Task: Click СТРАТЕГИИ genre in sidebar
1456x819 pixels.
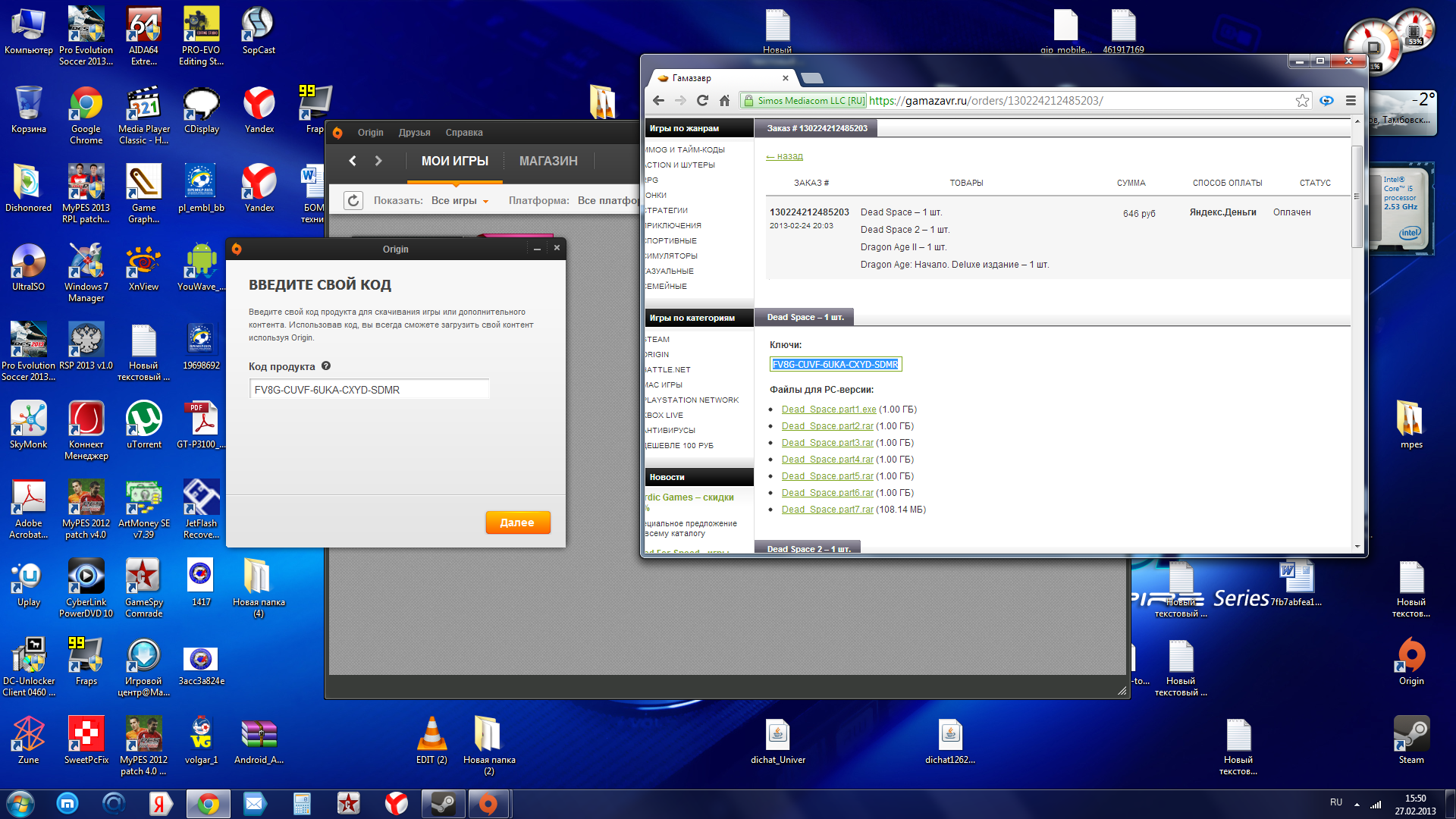Action: pos(667,210)
